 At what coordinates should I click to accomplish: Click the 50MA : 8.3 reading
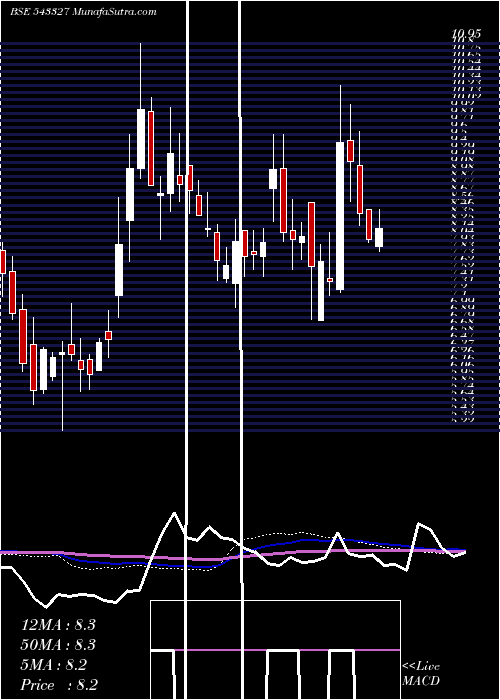[58, 645]
